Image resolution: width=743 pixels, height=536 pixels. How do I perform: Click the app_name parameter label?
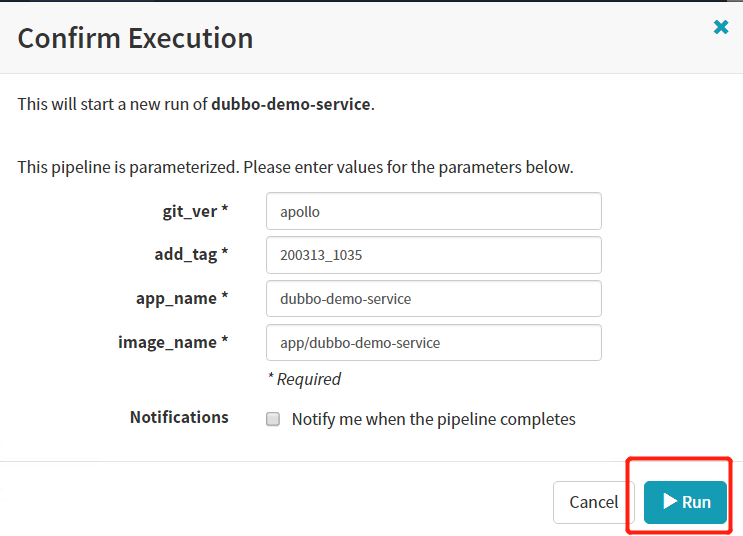click(x=182, y=298)
